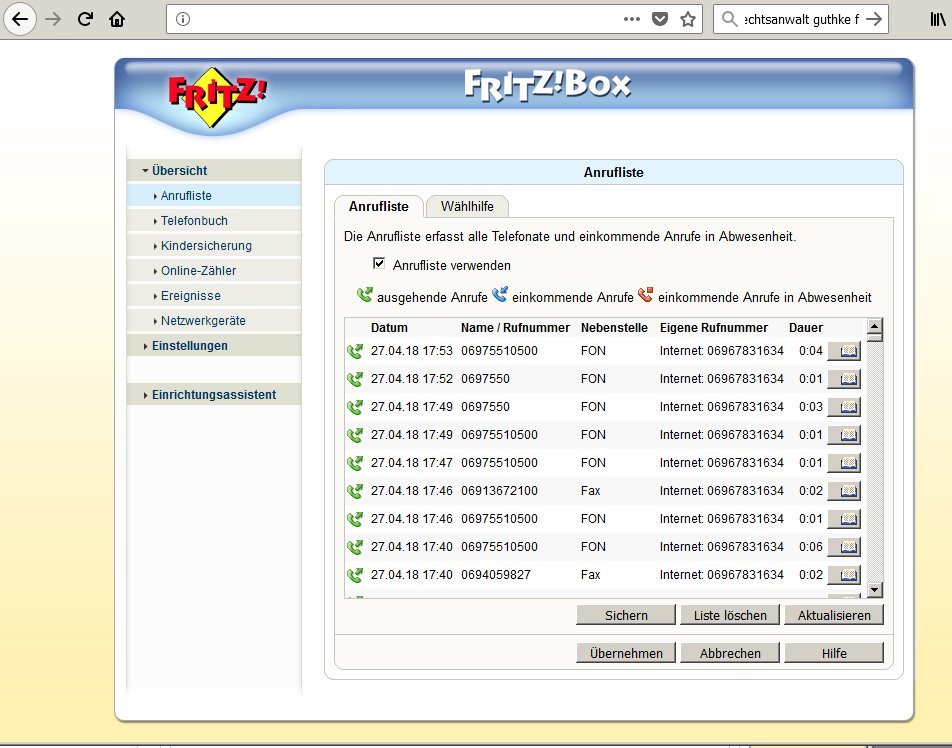Image resolution: width=952 pixels, height=748 pixels.
Task: Save the page to Pocket
Action: coord(660,19)
